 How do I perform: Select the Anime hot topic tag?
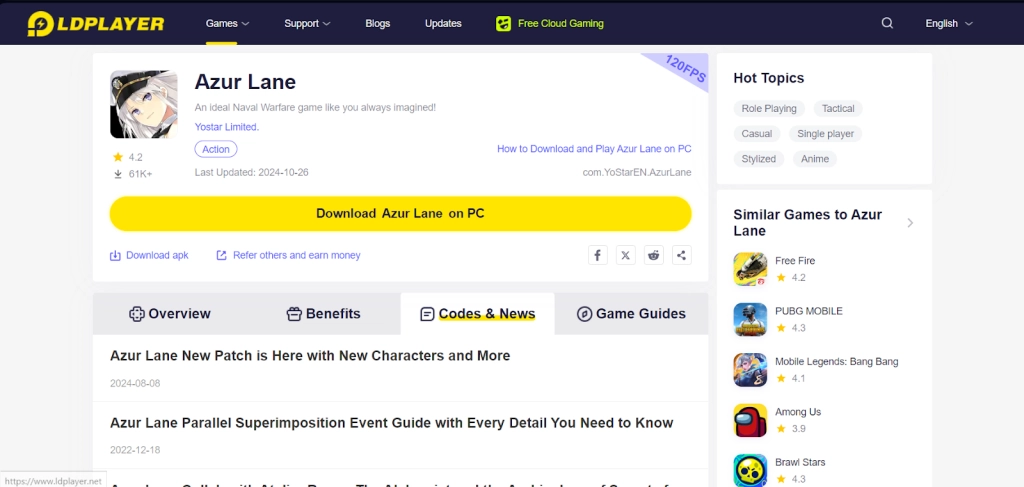tap(814, 159)
